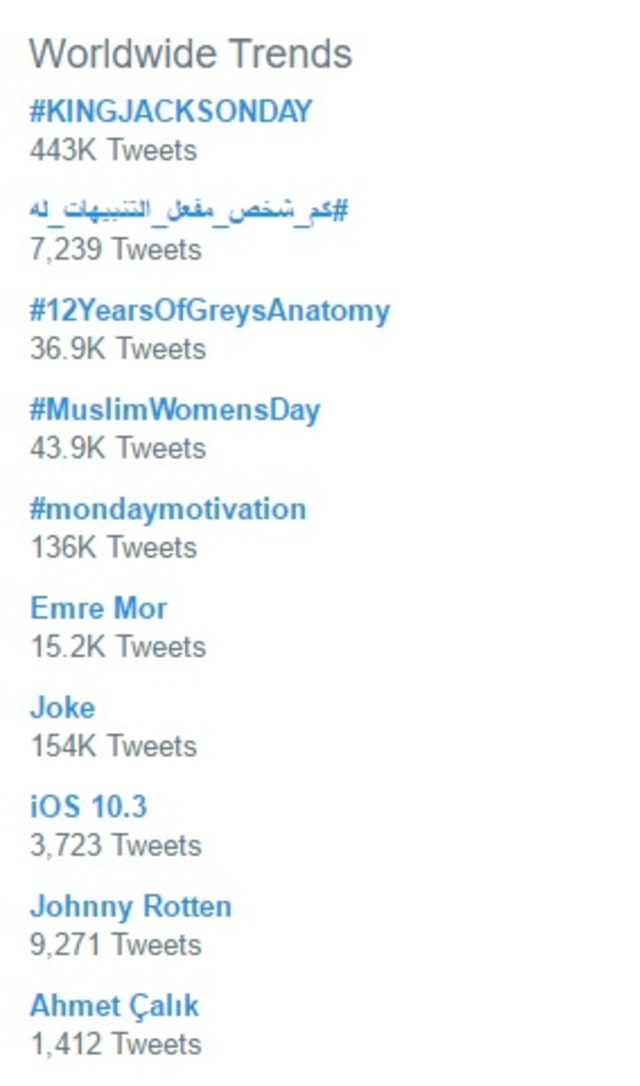Open the iOS 10.3 trend
Image resolution: width=640 pixels, height=1086 pixels.
[x=89, y=807]
